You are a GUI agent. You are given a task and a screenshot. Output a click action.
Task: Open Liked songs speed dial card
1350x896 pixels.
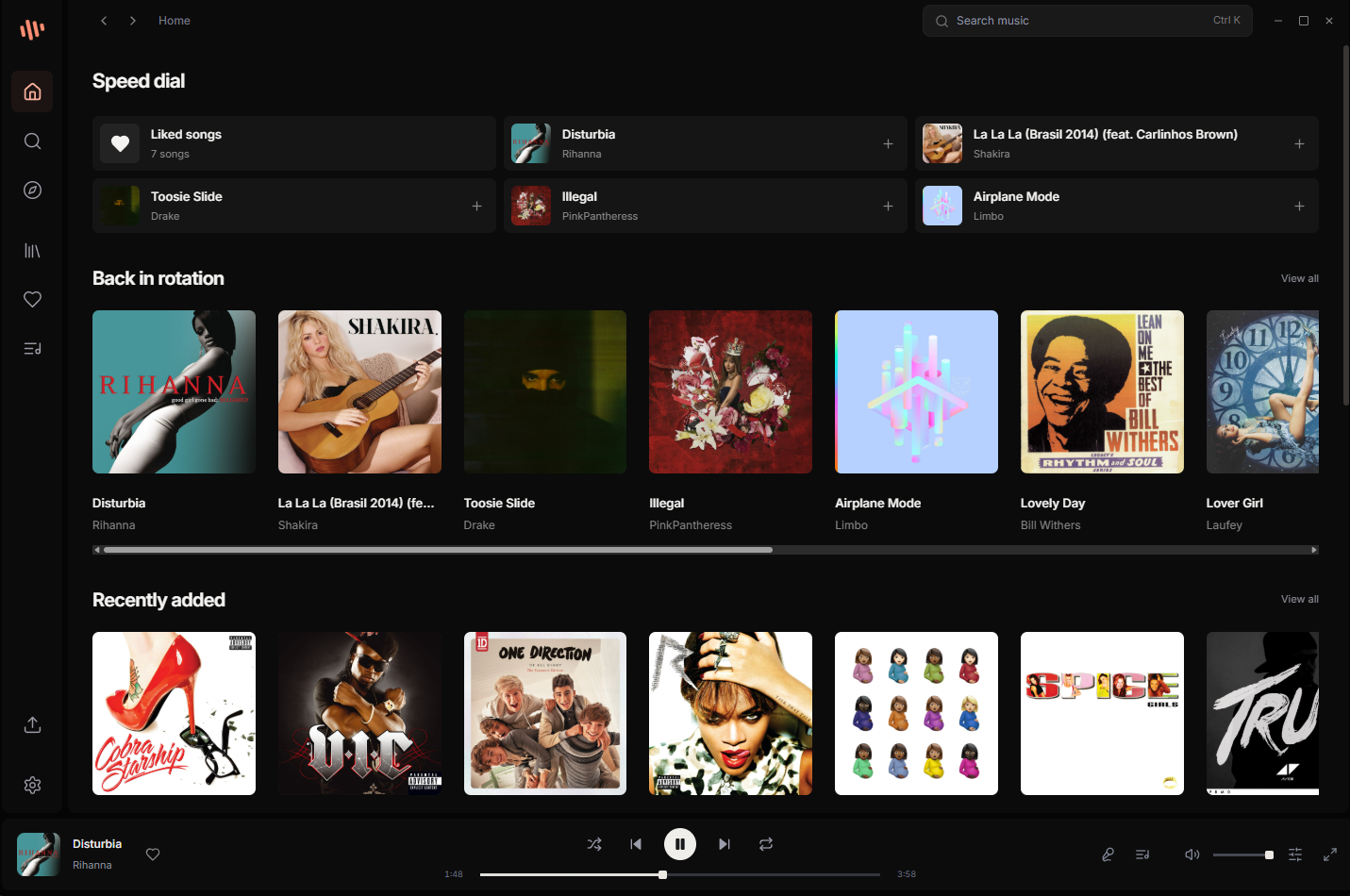294,143
